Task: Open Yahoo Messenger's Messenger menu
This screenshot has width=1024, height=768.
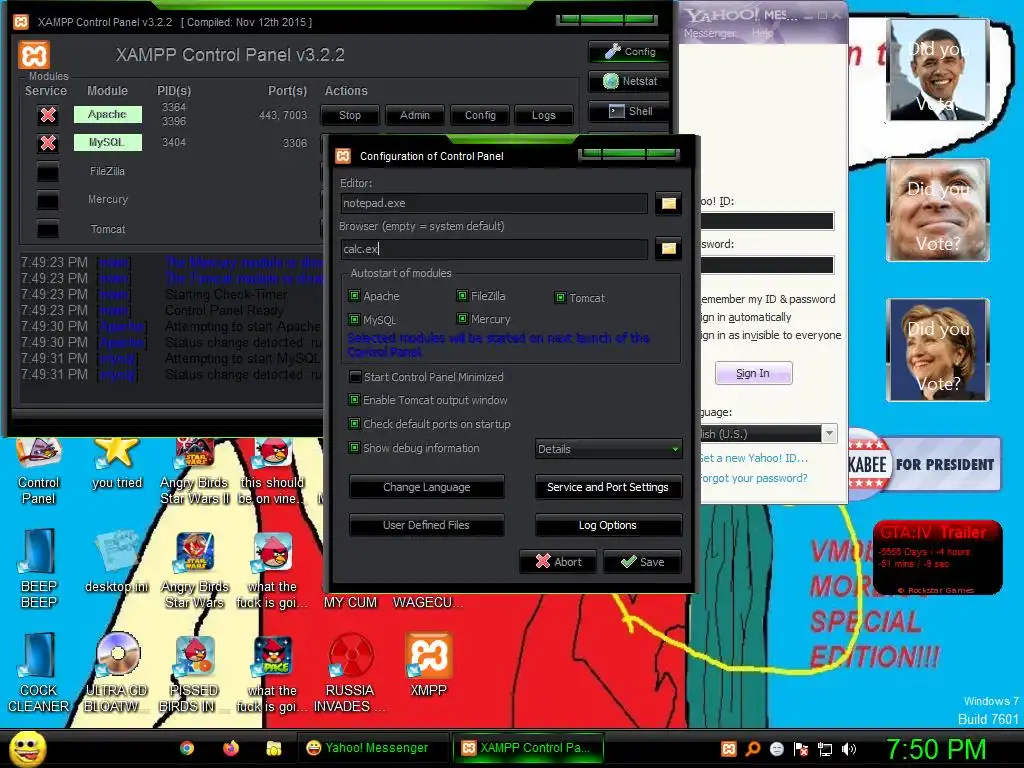Action: [x=710, y=33]
